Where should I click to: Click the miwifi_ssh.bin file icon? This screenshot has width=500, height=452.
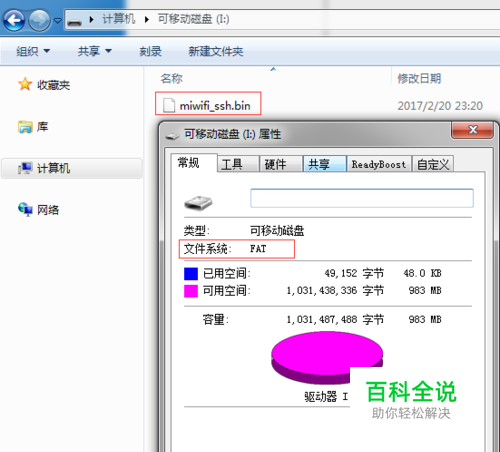point(169,105)
